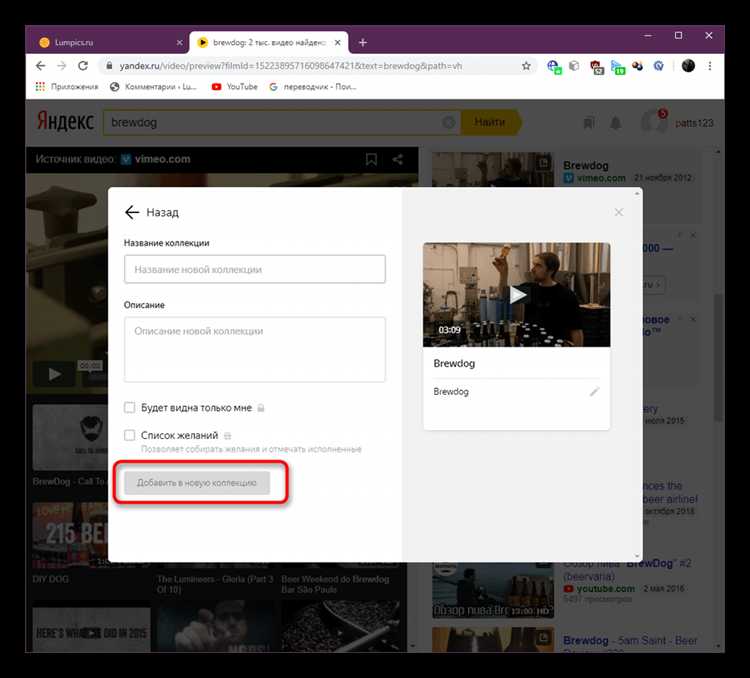Open the BrewDog - Call To thumbnail
750x678 pixels.
click(70, 437)
